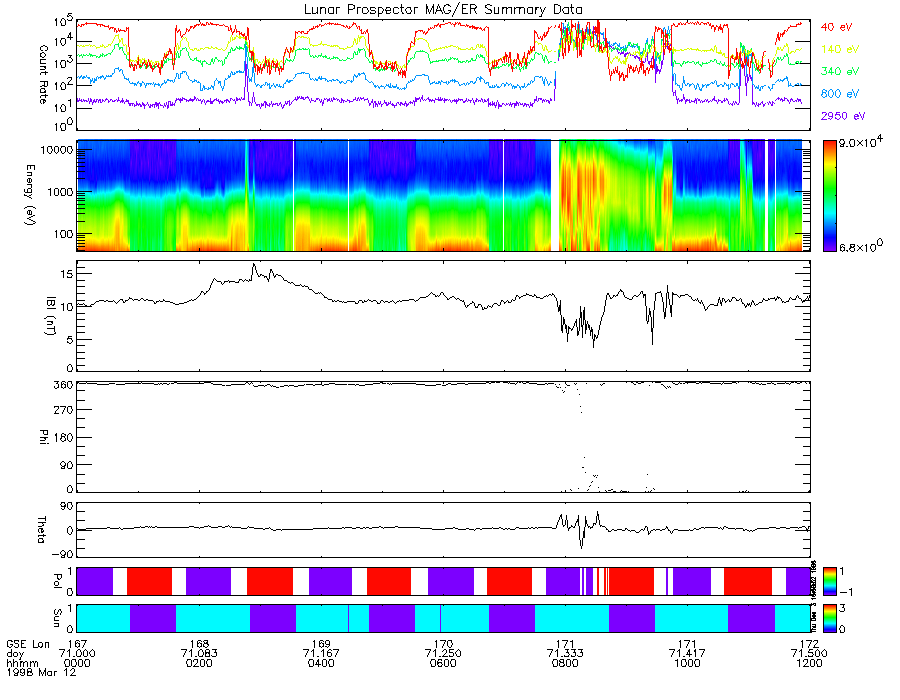Click the |B| peak near 0300

pos(253,266)
